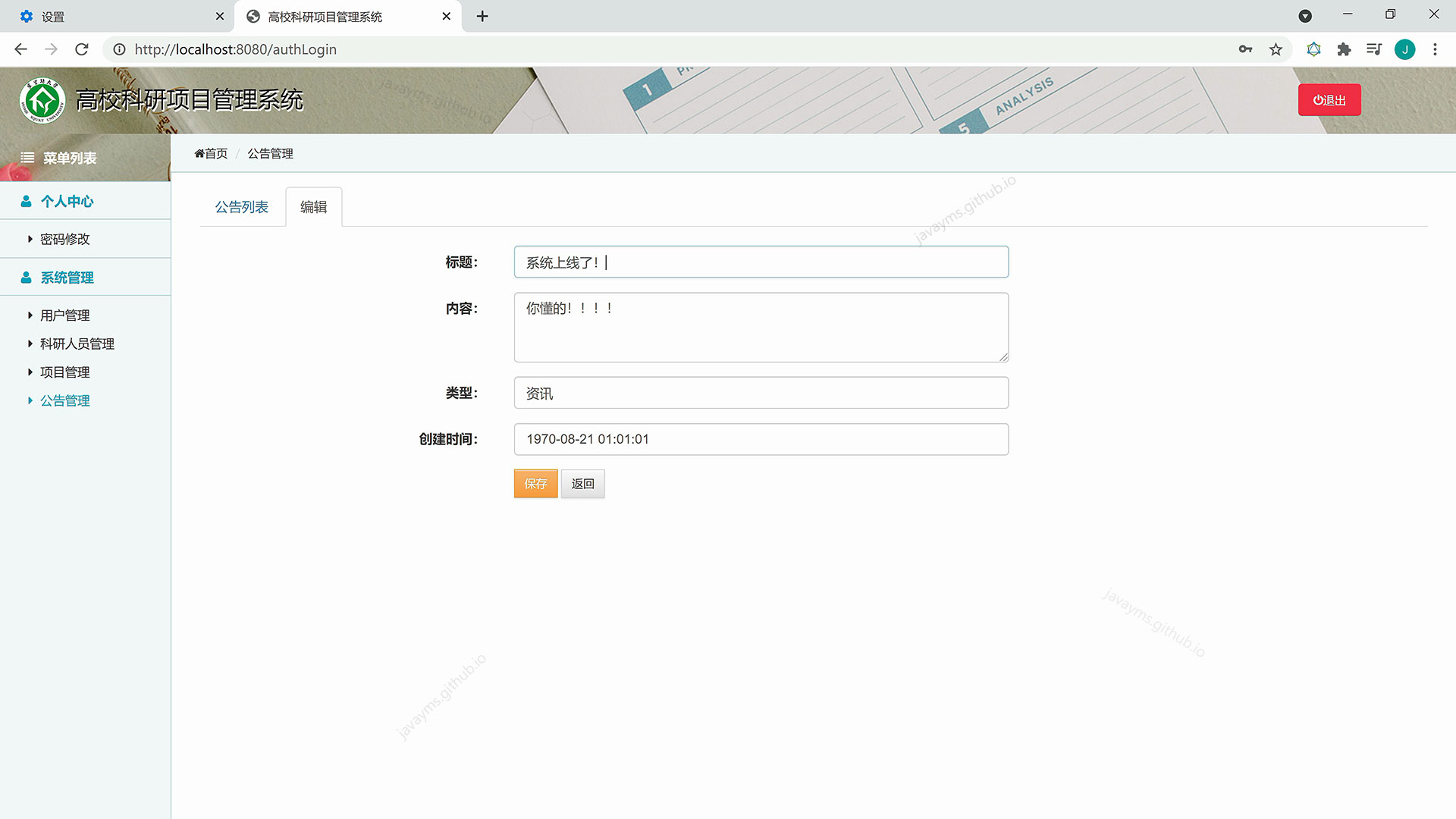1456x819 pixels.
Task: Click the person icon beside 个人中心
Action: pos(26,200)
